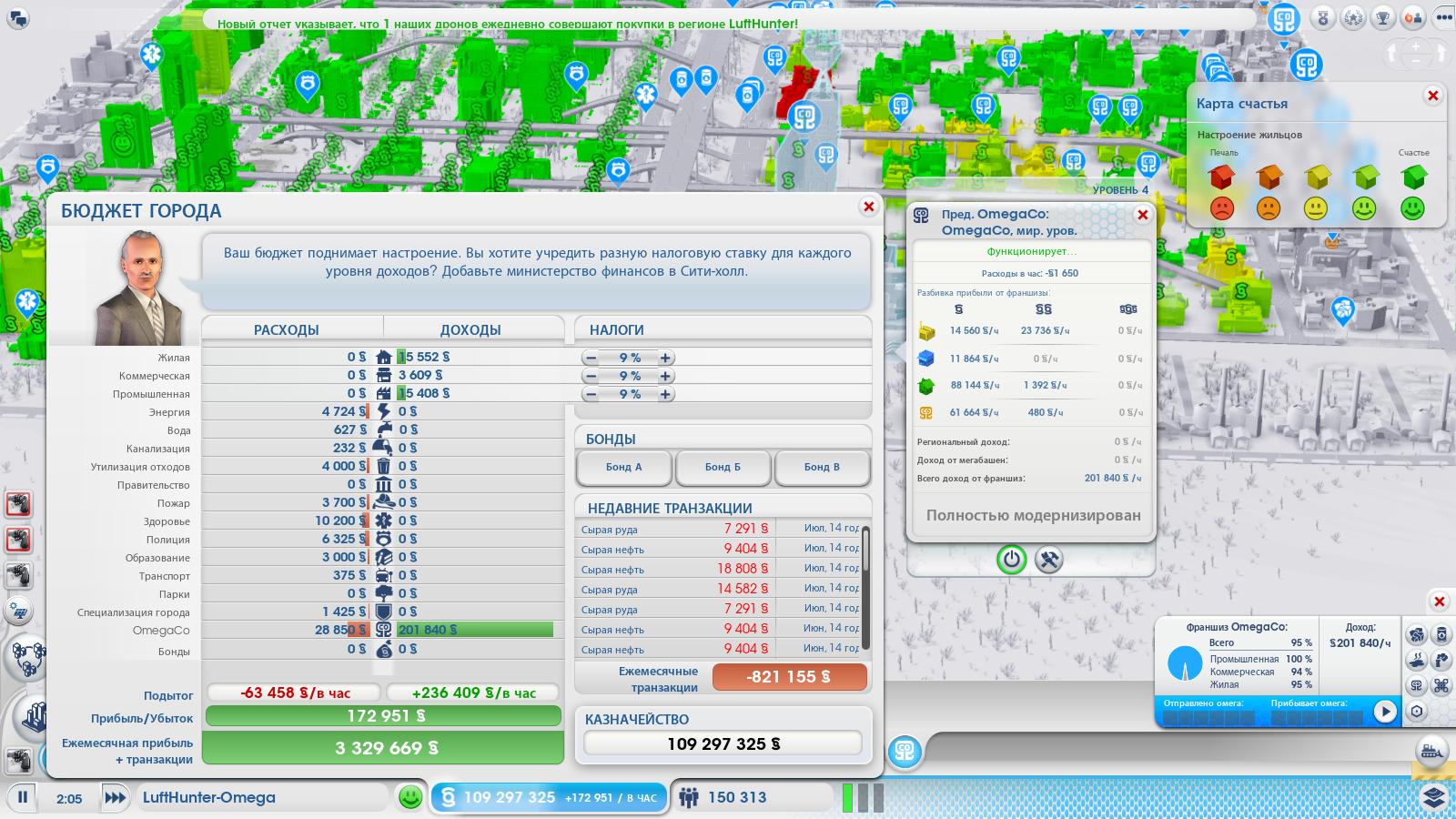The image size is (1456, 819).
Task: Click the happiest green house legend icon
Action: [x=1413, y=176]
